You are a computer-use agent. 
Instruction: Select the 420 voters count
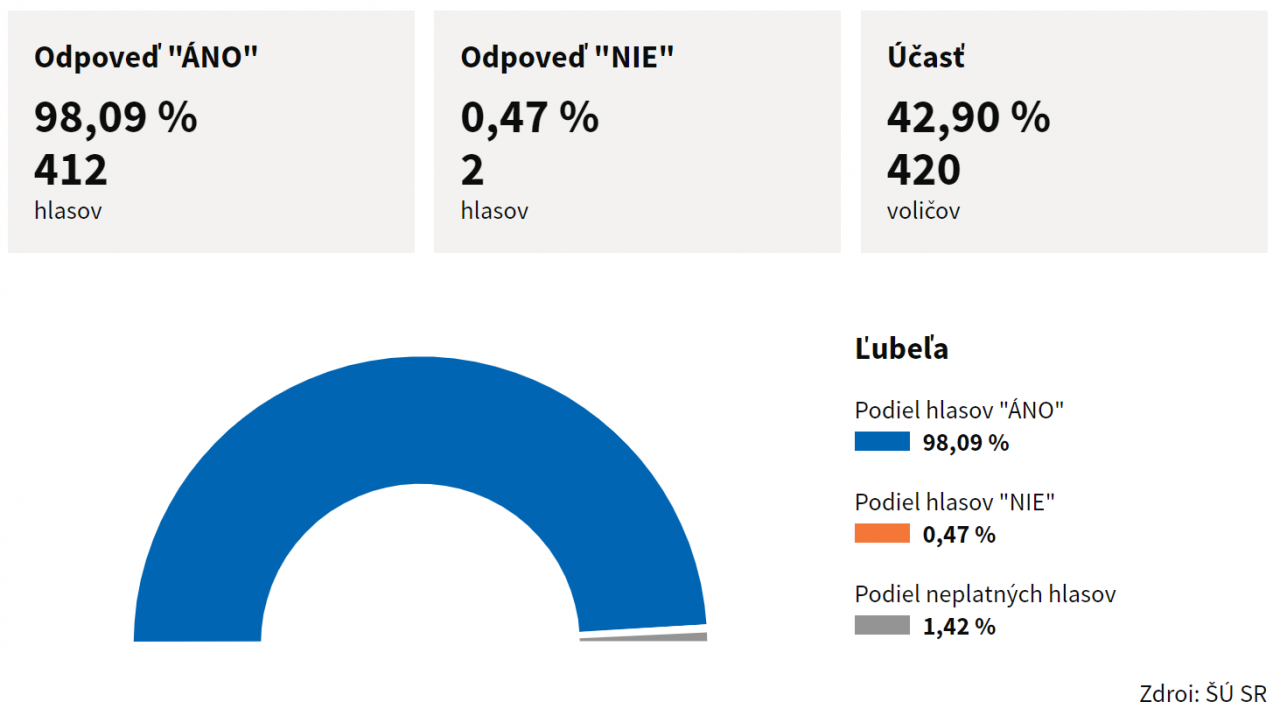924,170
